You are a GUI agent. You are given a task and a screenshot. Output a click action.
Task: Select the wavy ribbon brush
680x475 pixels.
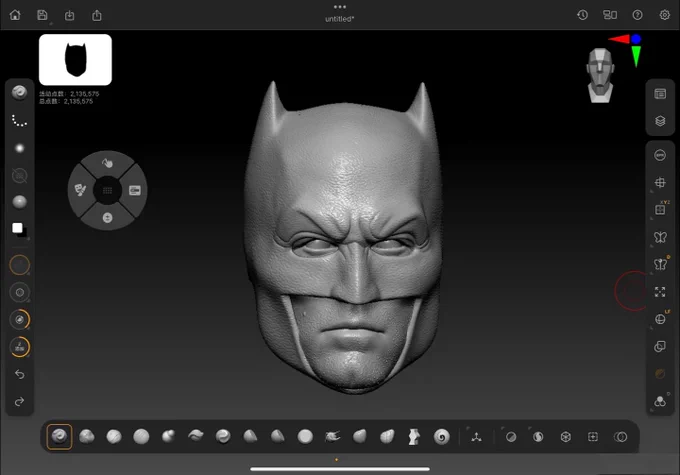click(196, 436)
